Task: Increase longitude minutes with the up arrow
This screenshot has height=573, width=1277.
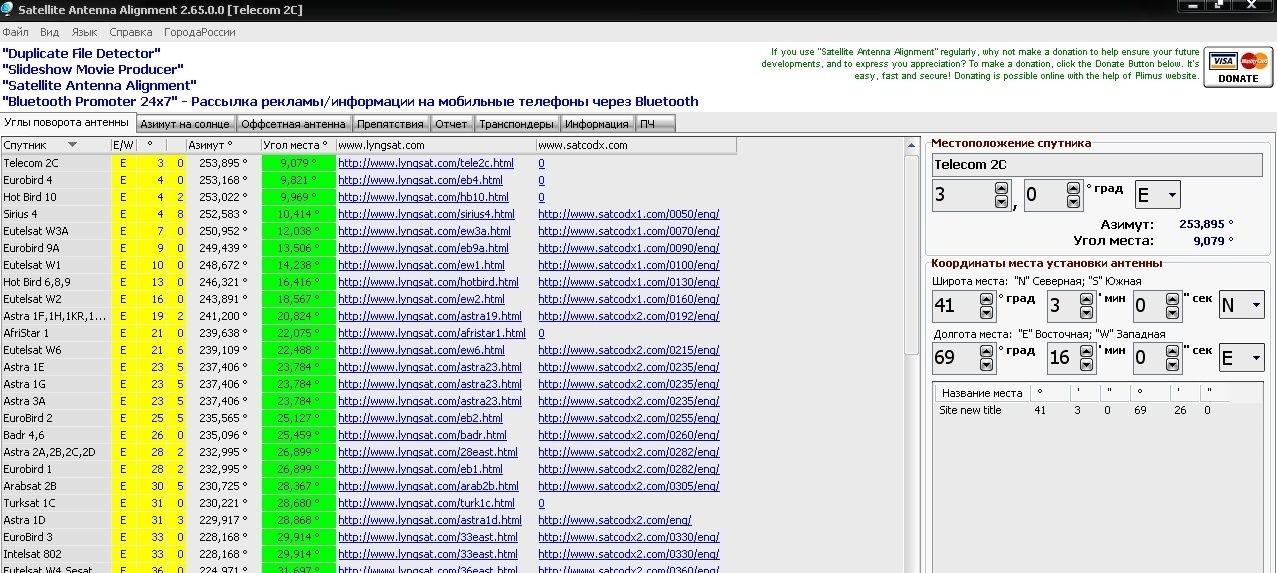Action: (x=1086, y=351)
